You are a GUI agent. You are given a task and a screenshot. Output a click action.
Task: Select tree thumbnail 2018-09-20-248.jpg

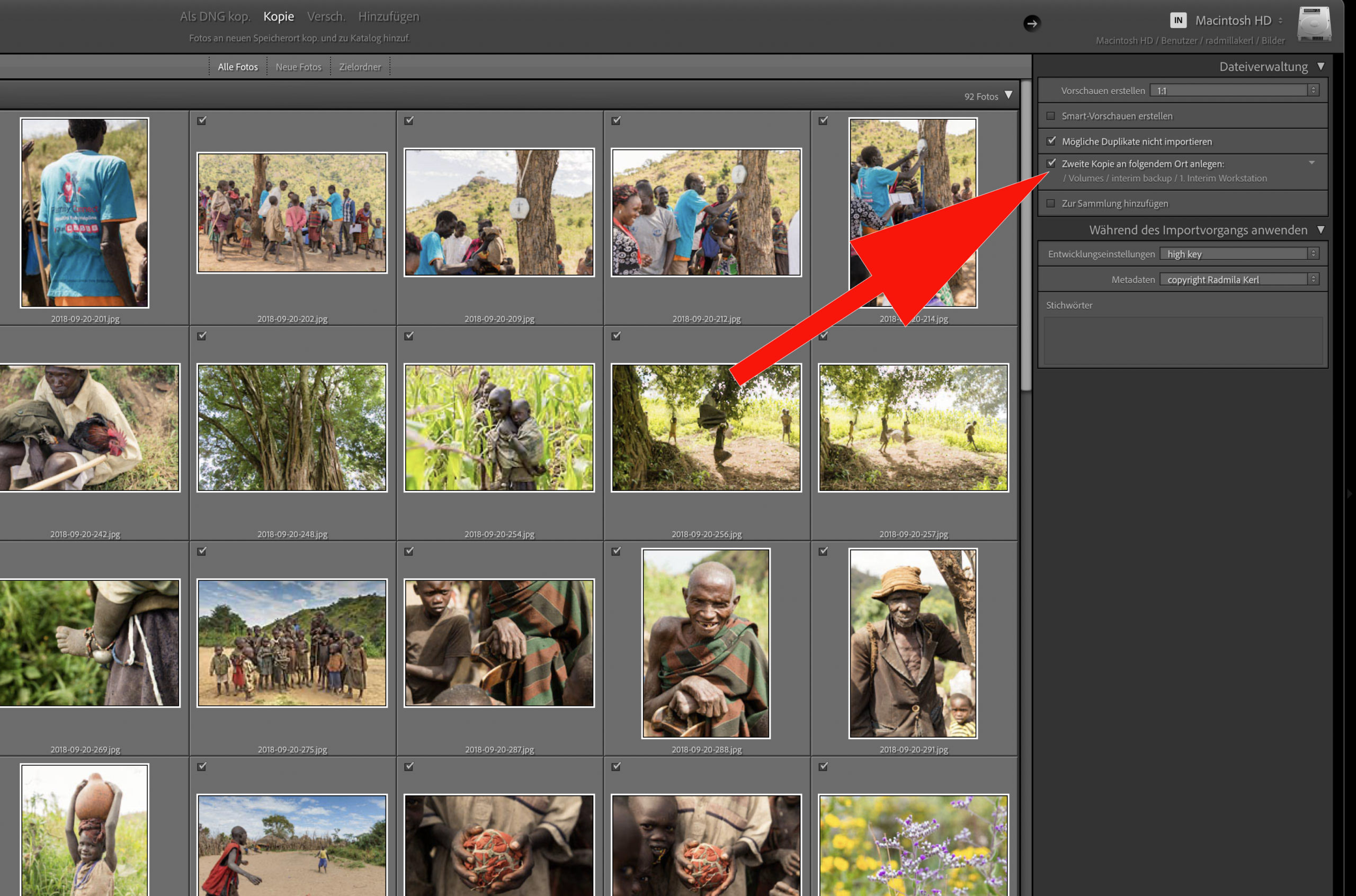[292, 427]
